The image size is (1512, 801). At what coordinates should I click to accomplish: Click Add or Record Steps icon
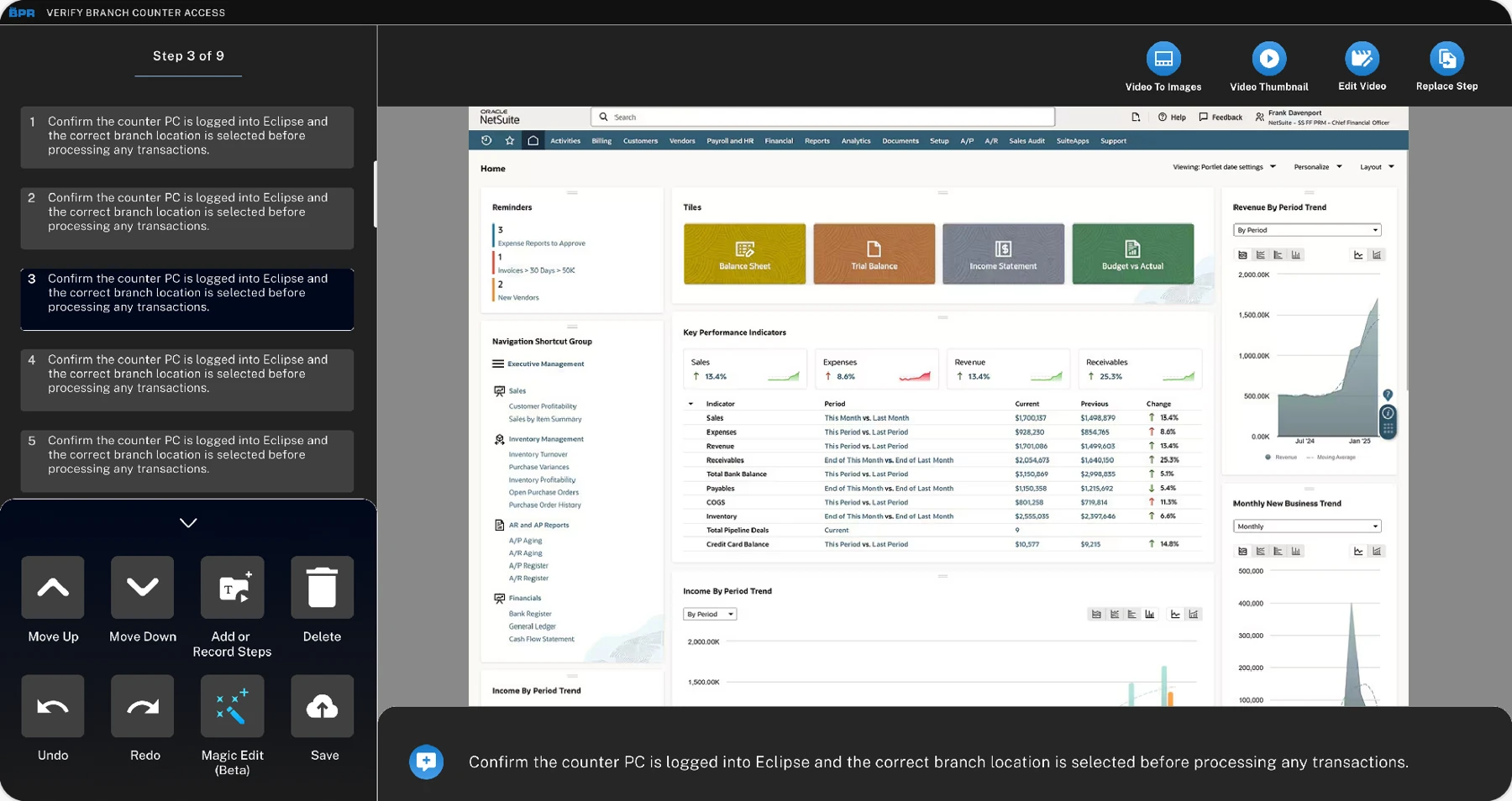(233, 588)
